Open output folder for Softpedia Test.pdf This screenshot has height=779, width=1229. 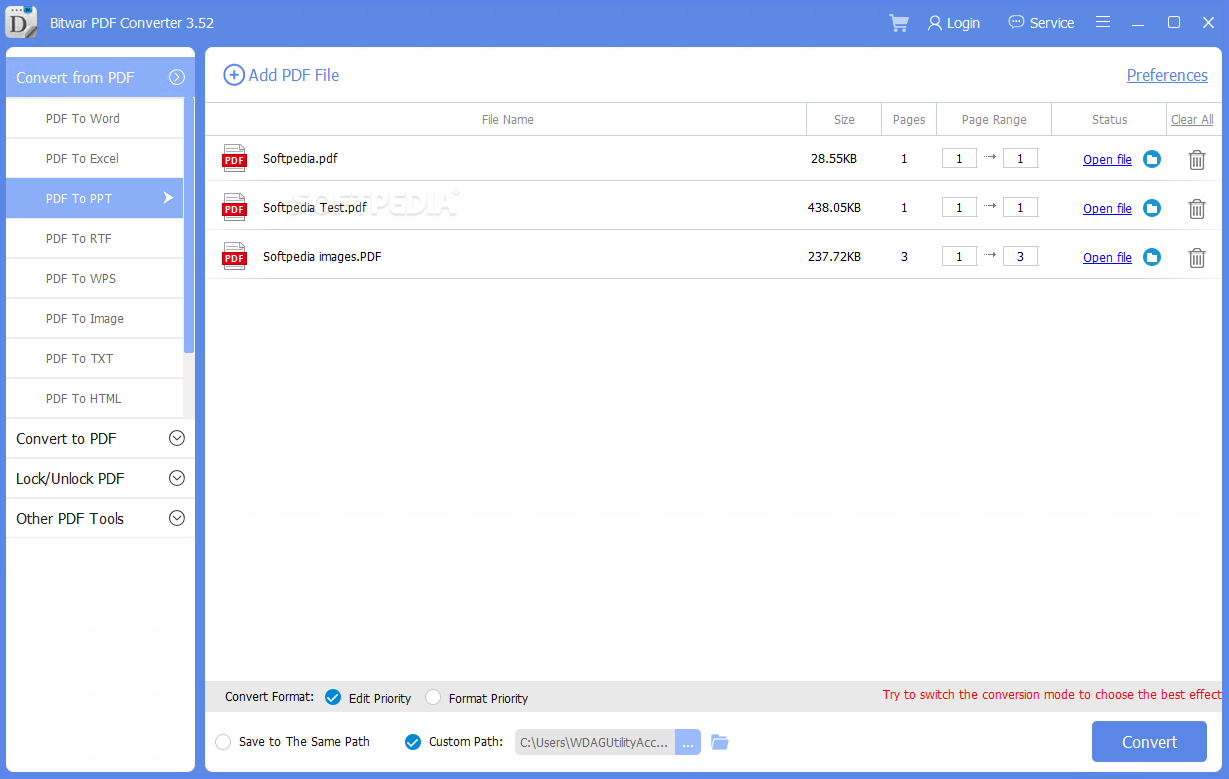click(x=1152, y=208)
